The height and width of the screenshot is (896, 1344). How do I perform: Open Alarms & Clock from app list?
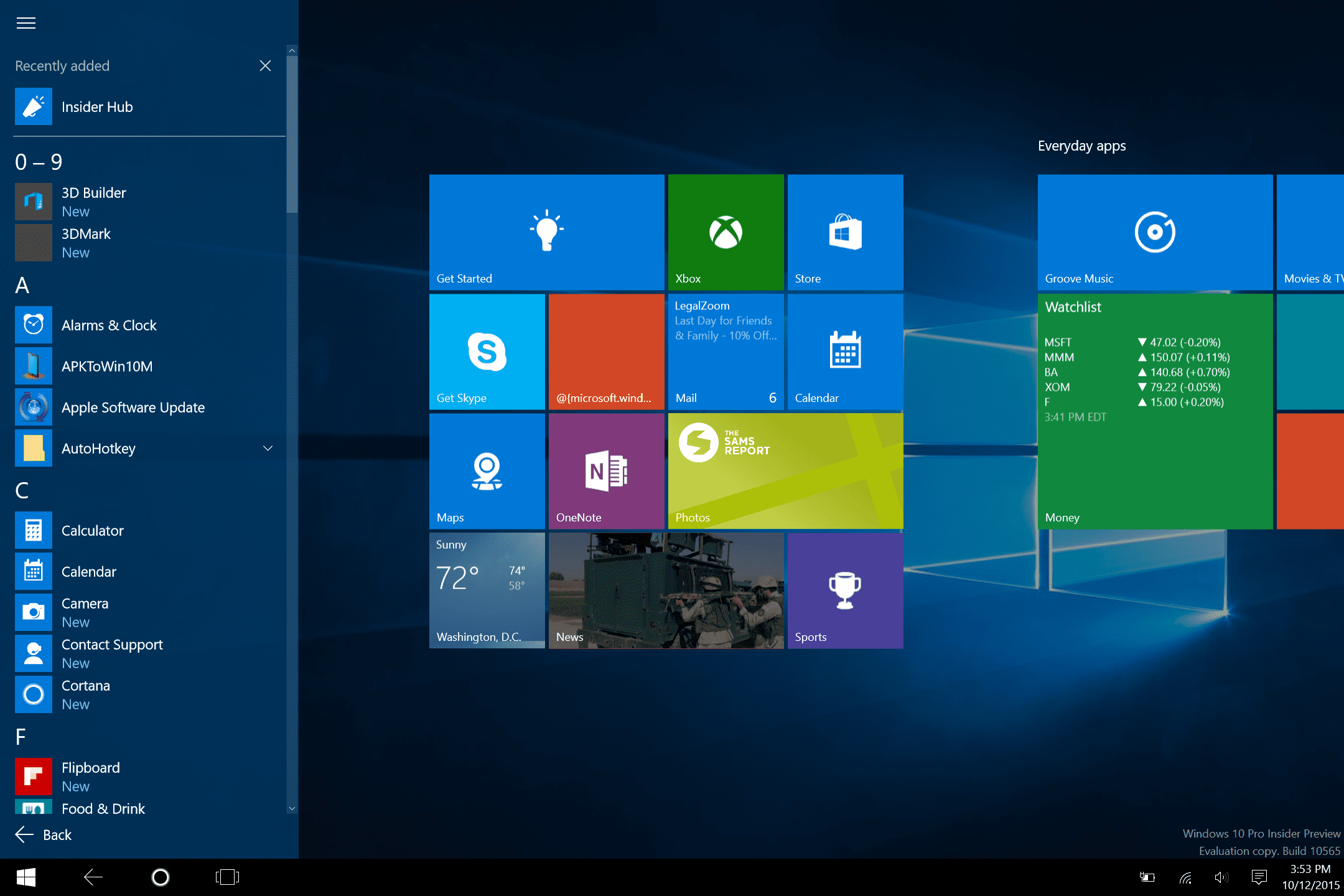(109, 325)
